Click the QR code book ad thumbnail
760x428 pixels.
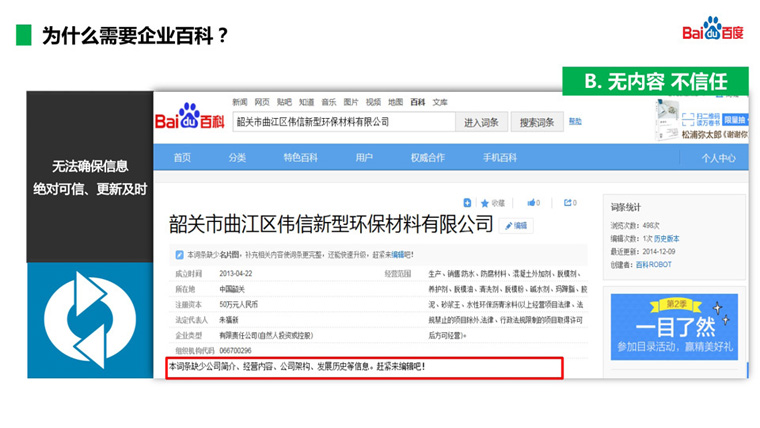(x=668, y=119)
